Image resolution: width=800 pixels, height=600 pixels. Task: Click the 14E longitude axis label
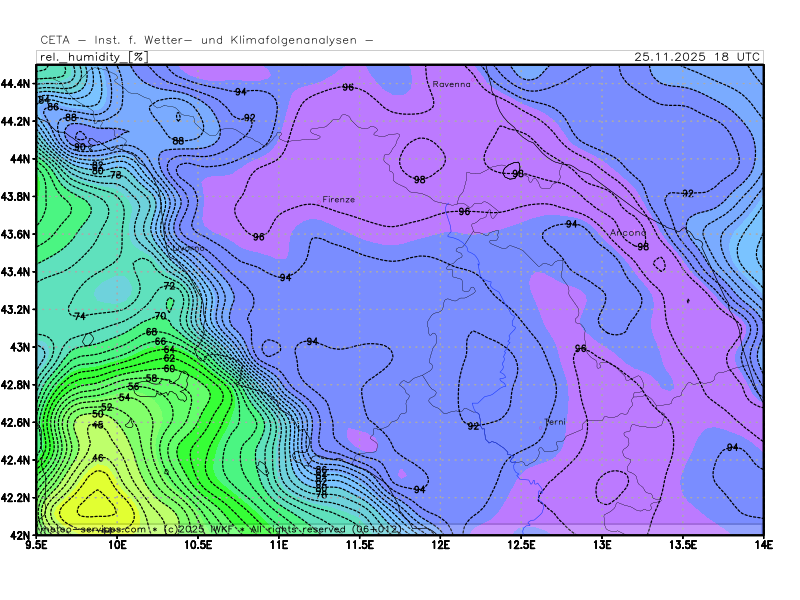click(763, 545)
